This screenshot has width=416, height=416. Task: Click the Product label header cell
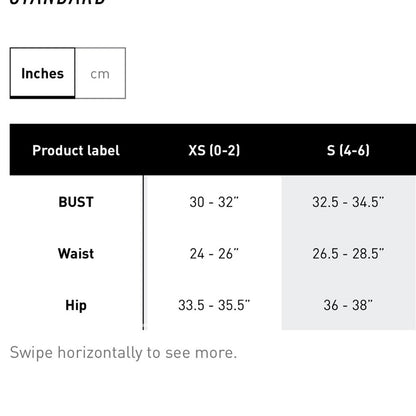(x=76, y=150)
